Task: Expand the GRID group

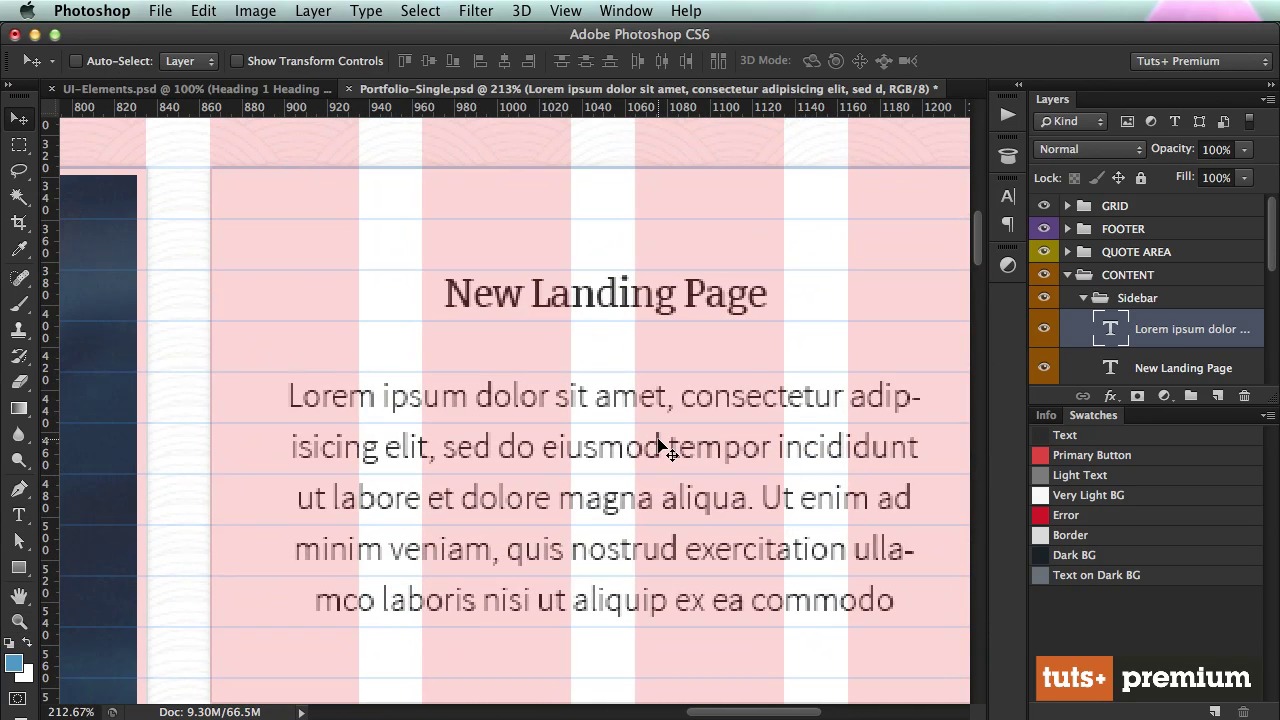Action: [1067, 206]
